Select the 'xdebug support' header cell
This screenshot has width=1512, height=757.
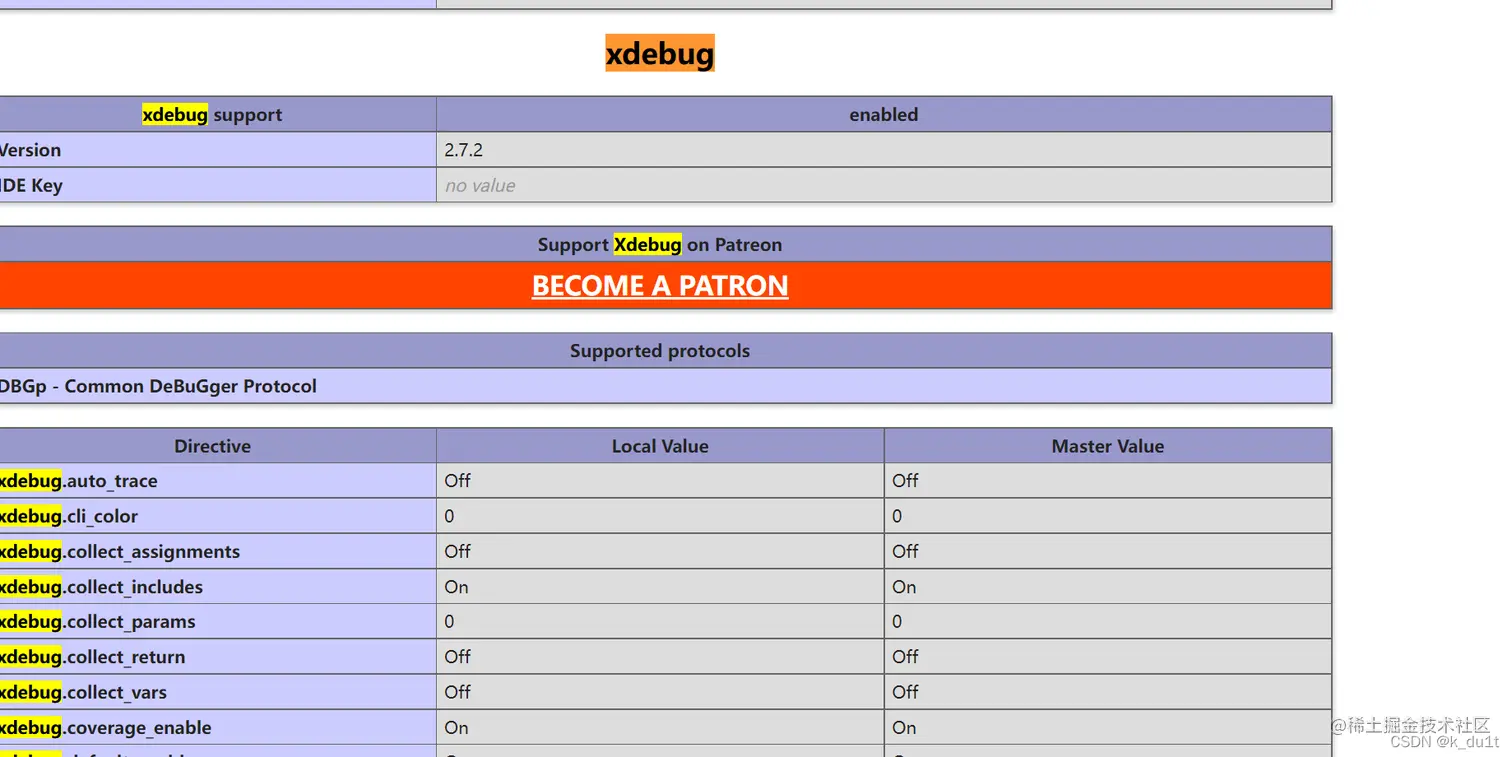pos(218,115)
